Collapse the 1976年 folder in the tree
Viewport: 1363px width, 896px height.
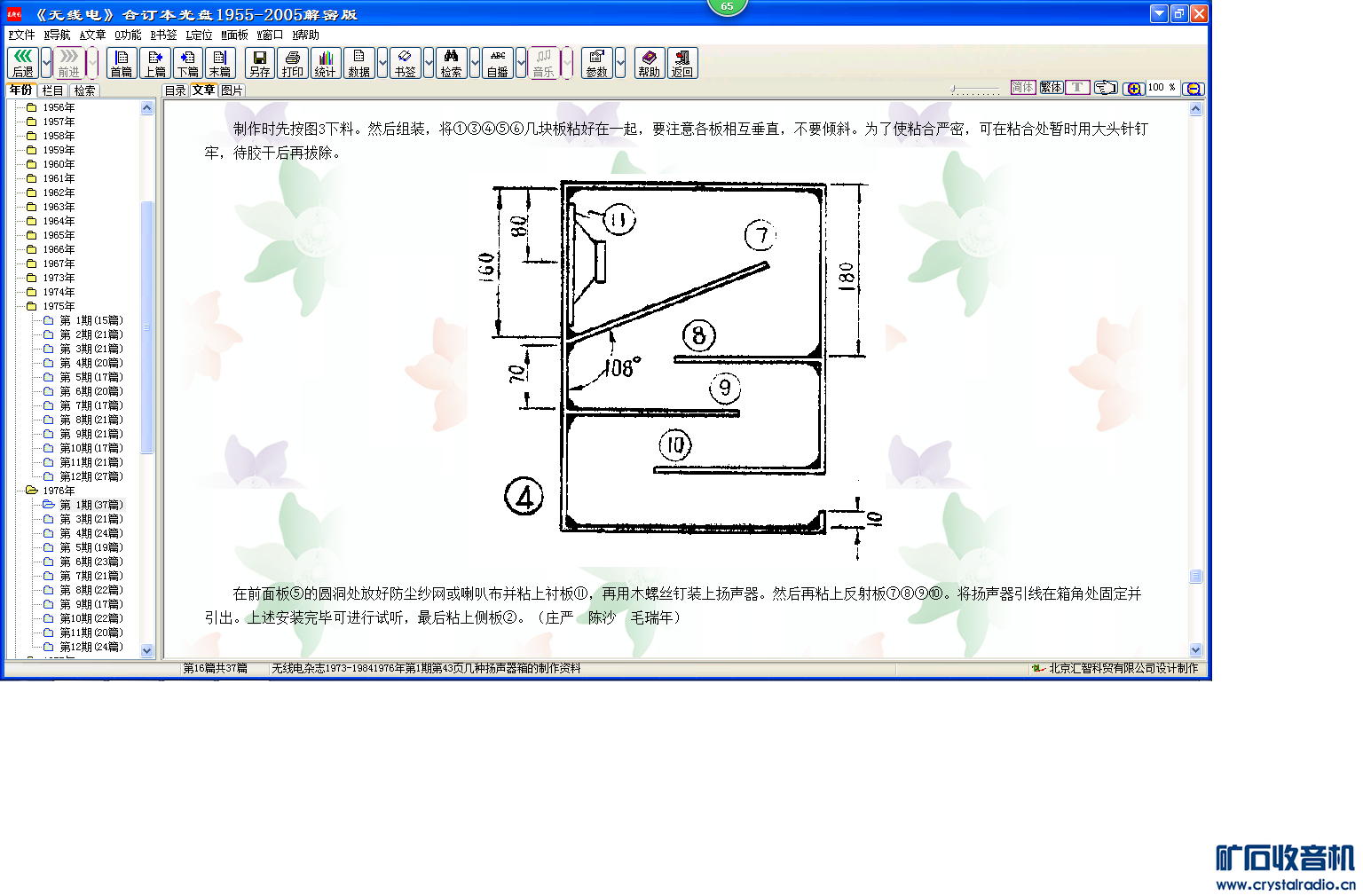[x=51, y=491]
